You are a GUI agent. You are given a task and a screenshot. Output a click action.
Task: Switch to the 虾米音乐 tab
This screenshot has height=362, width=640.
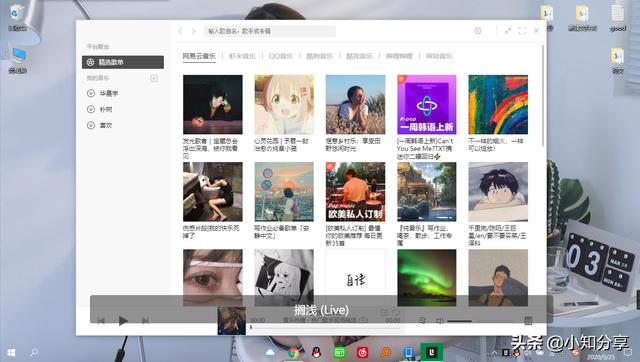pyautogui.click(x=242, y=56)
